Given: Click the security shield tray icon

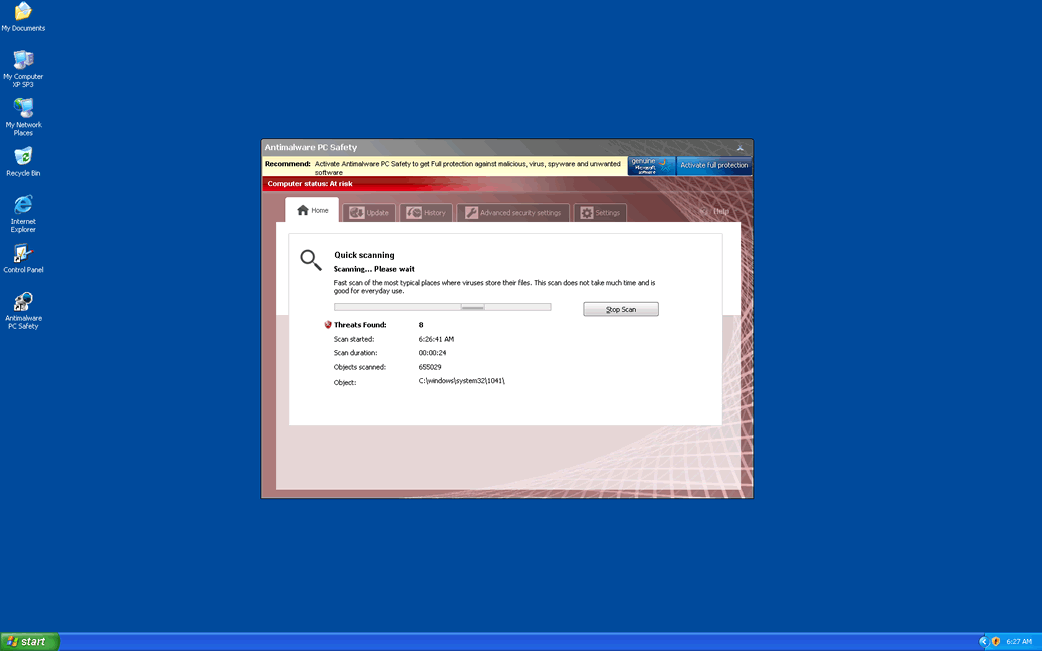Looking at the screenshot, I should click(996, 642).
